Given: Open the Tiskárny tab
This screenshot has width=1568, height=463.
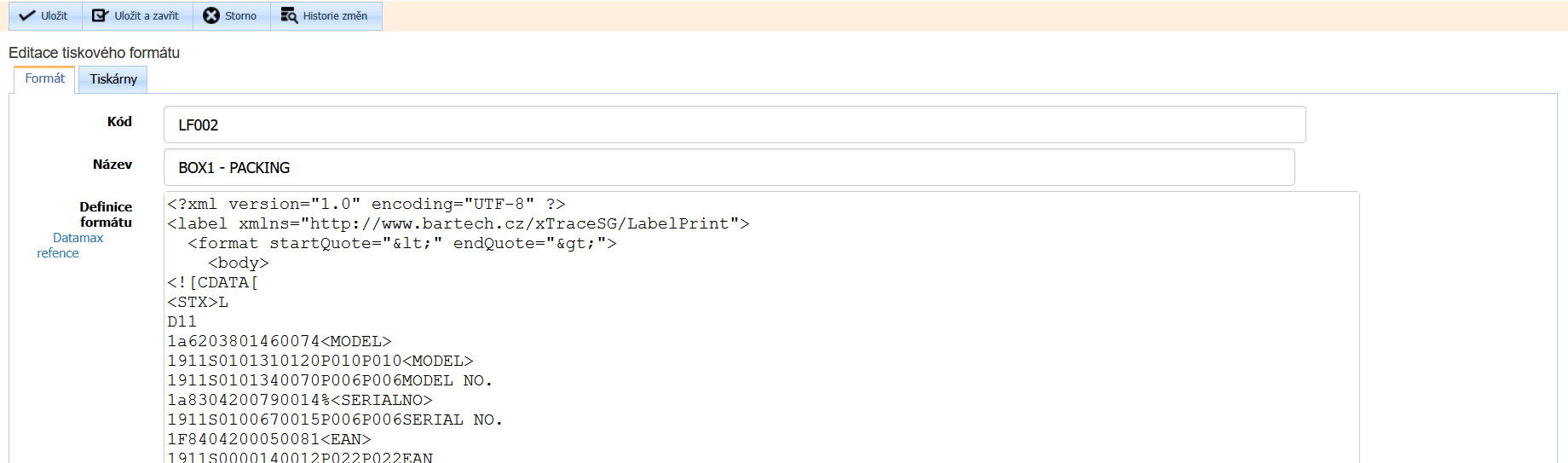Looking at the screenshot, I should point(112,79).
